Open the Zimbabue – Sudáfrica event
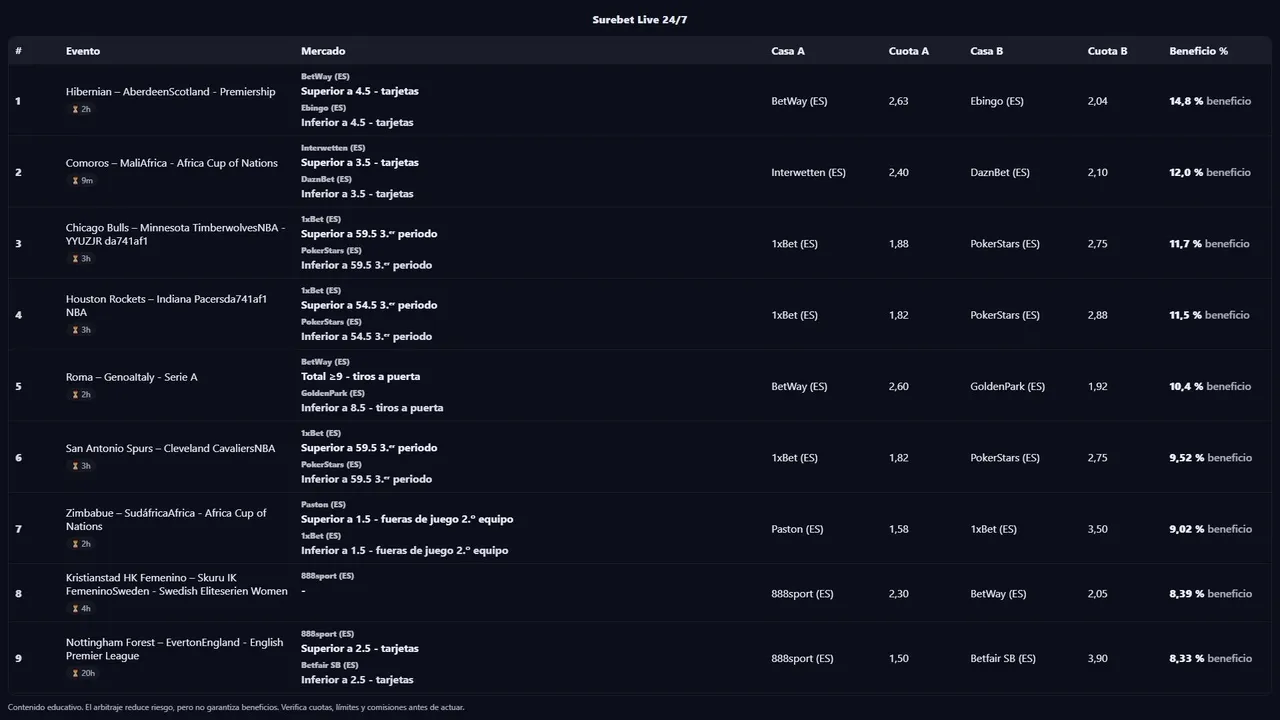Screen dimensions: 1280x720 [x=166, y=519]
